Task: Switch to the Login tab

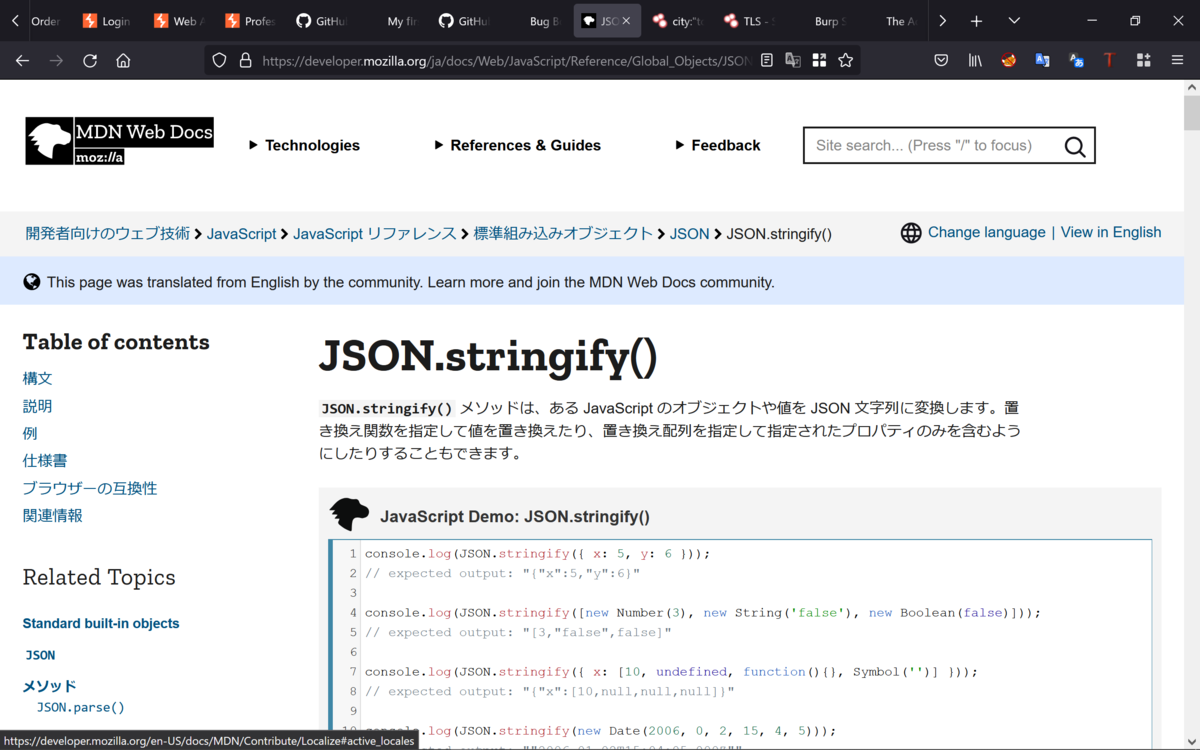Action: tap(106, 21)
